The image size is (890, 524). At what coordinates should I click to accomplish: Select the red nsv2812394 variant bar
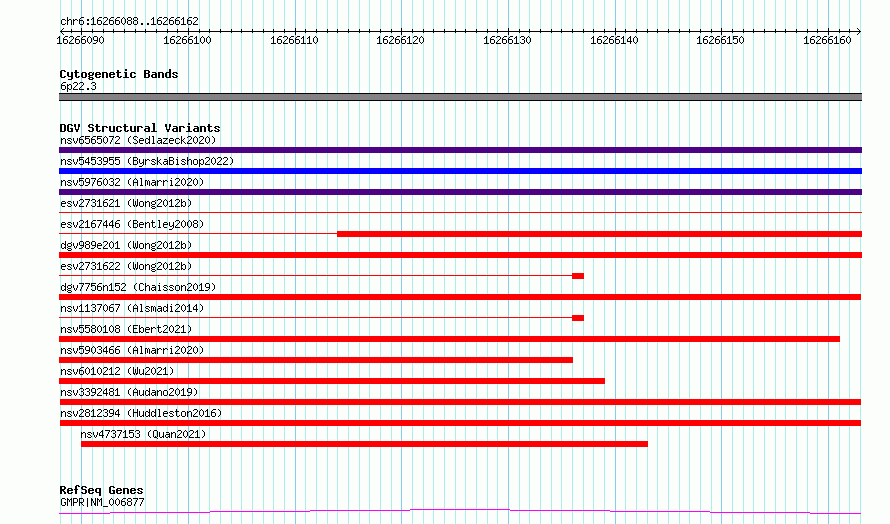(x=460, y=423)
